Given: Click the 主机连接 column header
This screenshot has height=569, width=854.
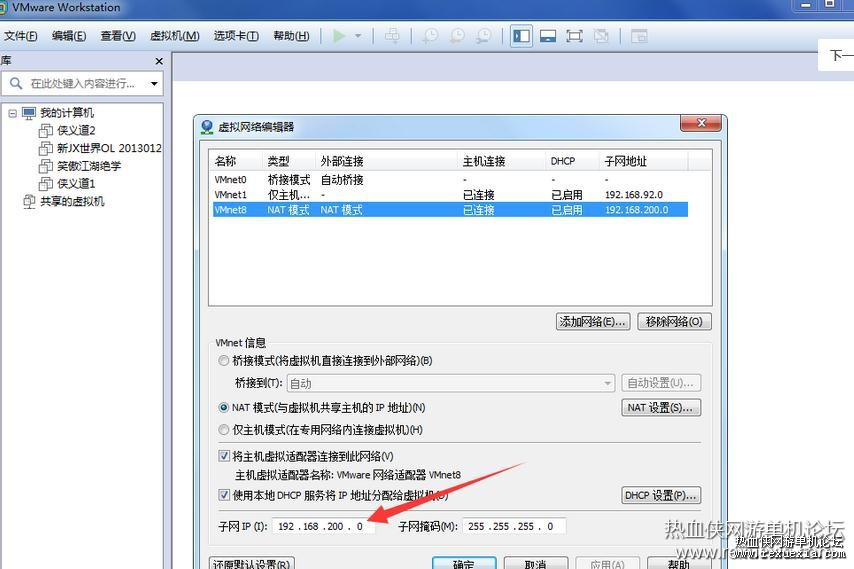Looking at the screenshot, I should click(501, 161).
